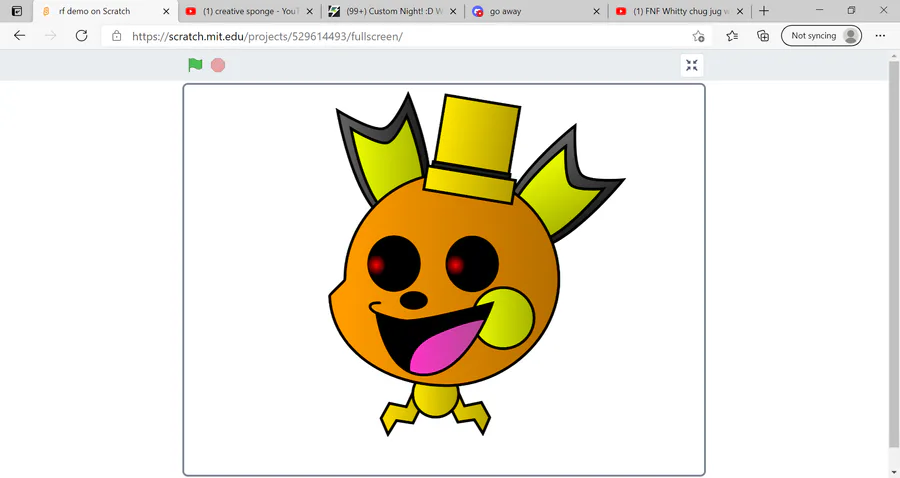Add page to favorites star-plus icon
Screen dimensions: 900x478
tap(698, 36)
